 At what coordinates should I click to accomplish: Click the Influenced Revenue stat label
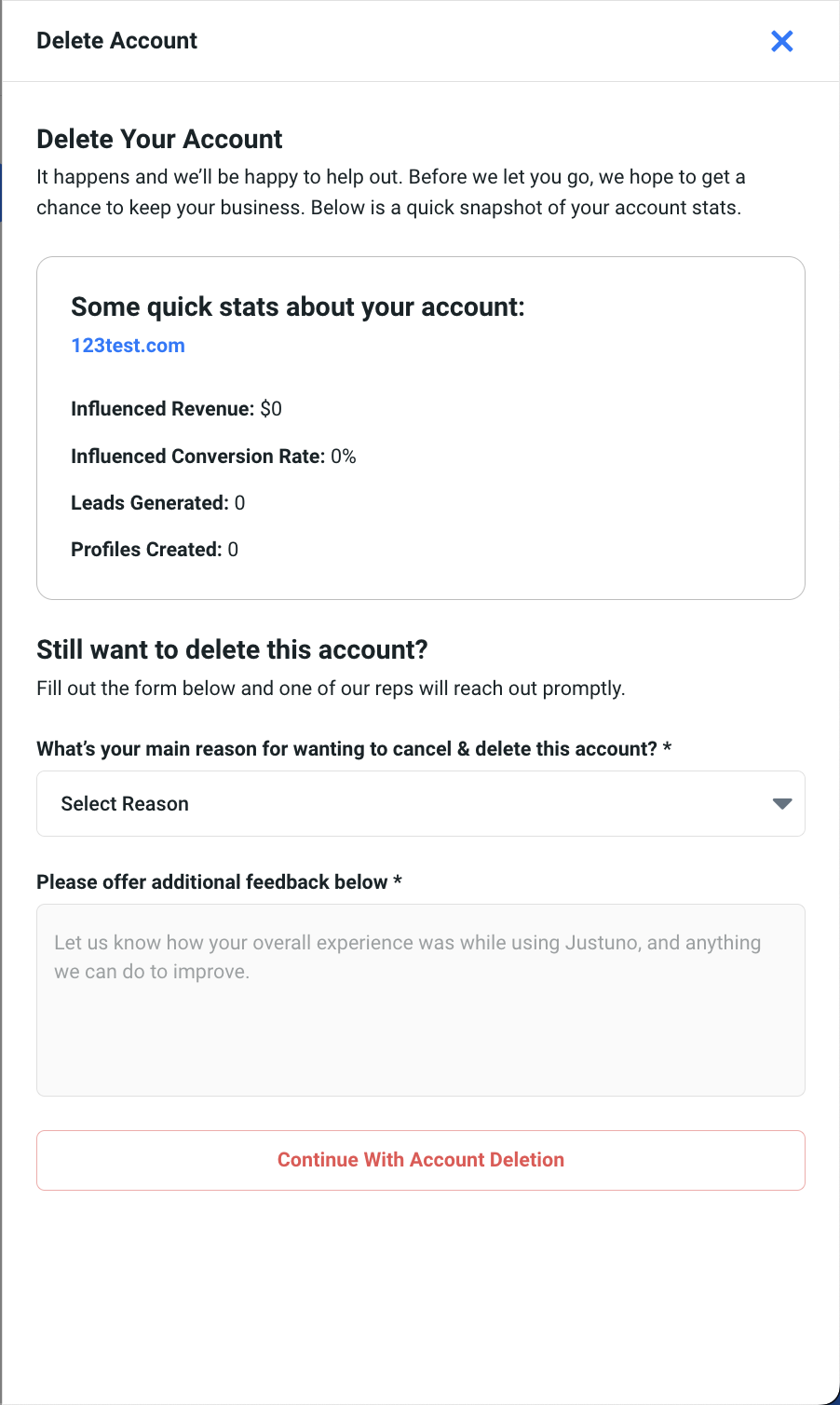[x=162, y=409]
